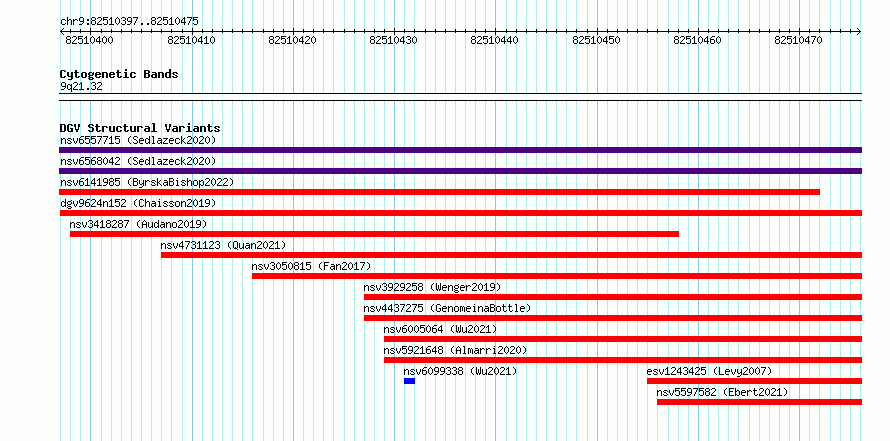Click nsv6099338 (Wu2021) variant label

tap(460, 371)
